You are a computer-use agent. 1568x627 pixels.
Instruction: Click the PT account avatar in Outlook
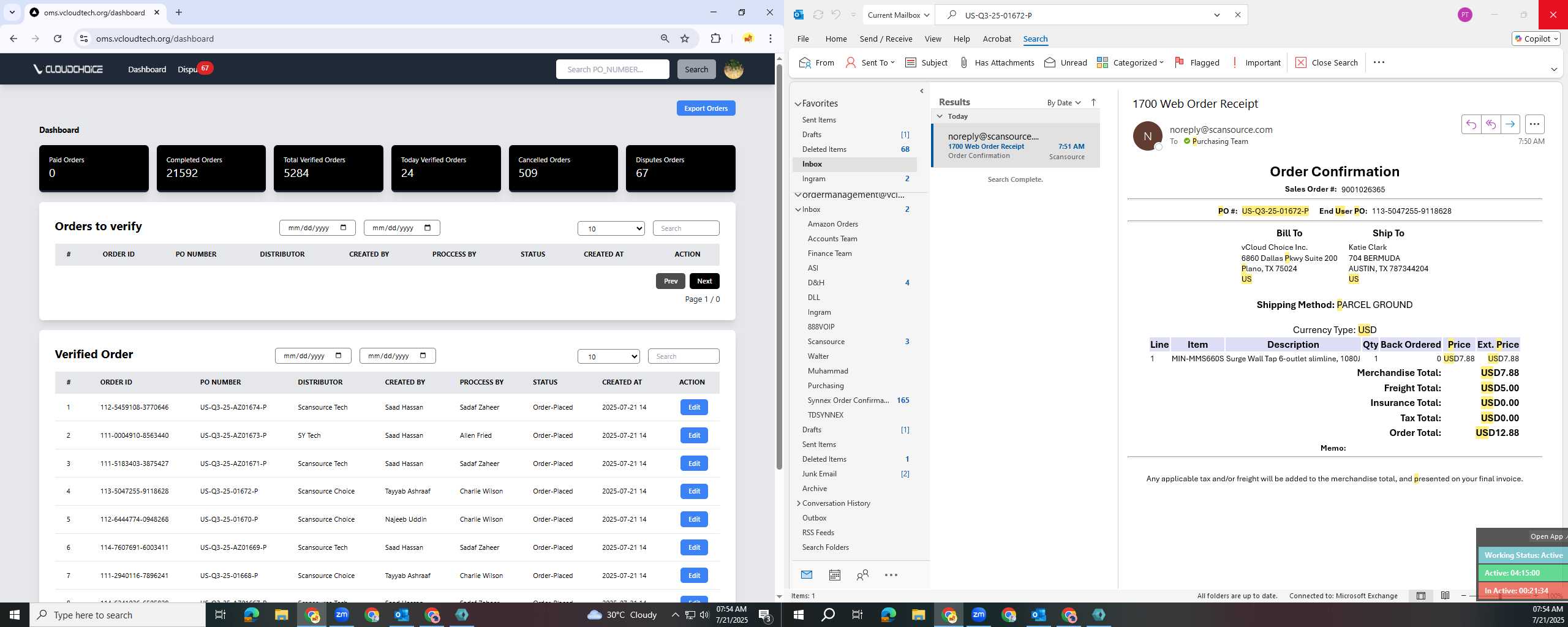click(x=1464, y=15)
